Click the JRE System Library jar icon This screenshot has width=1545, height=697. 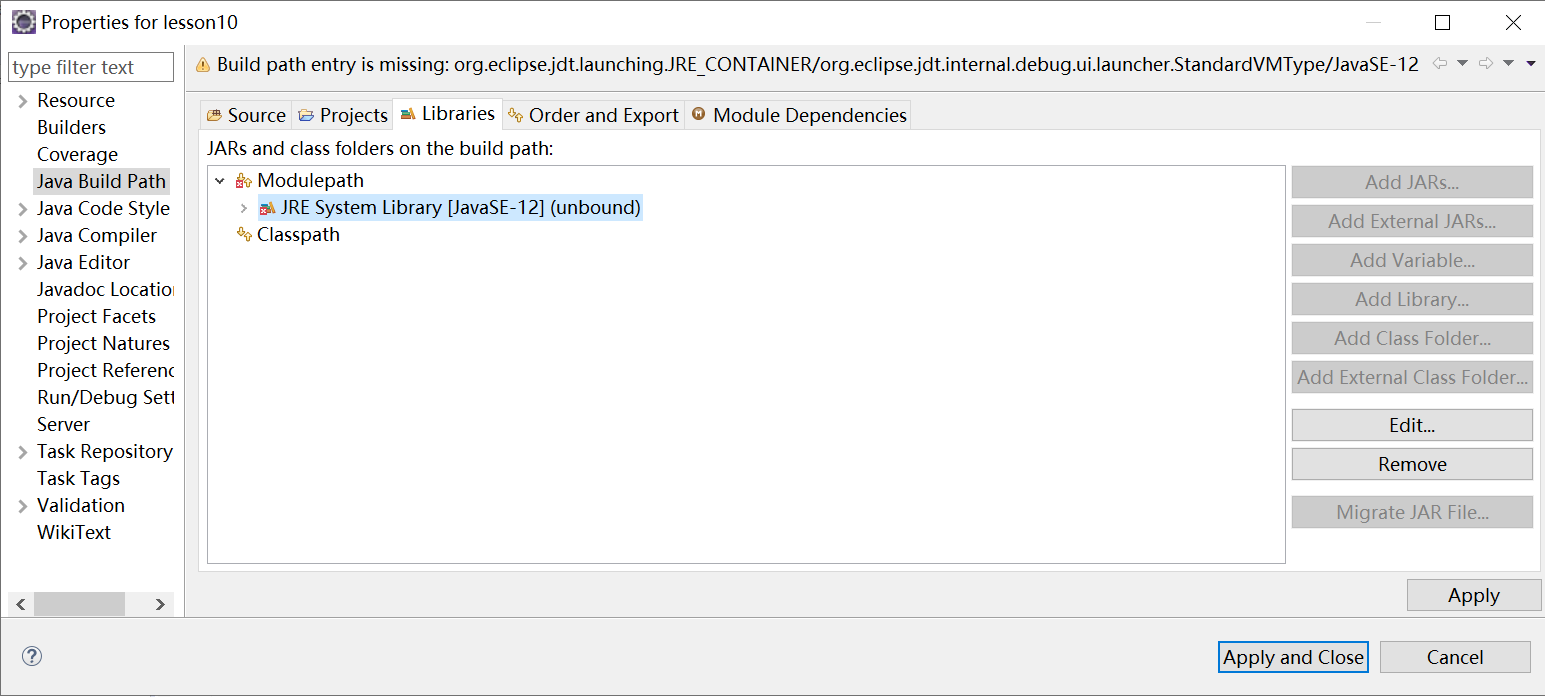266,207
